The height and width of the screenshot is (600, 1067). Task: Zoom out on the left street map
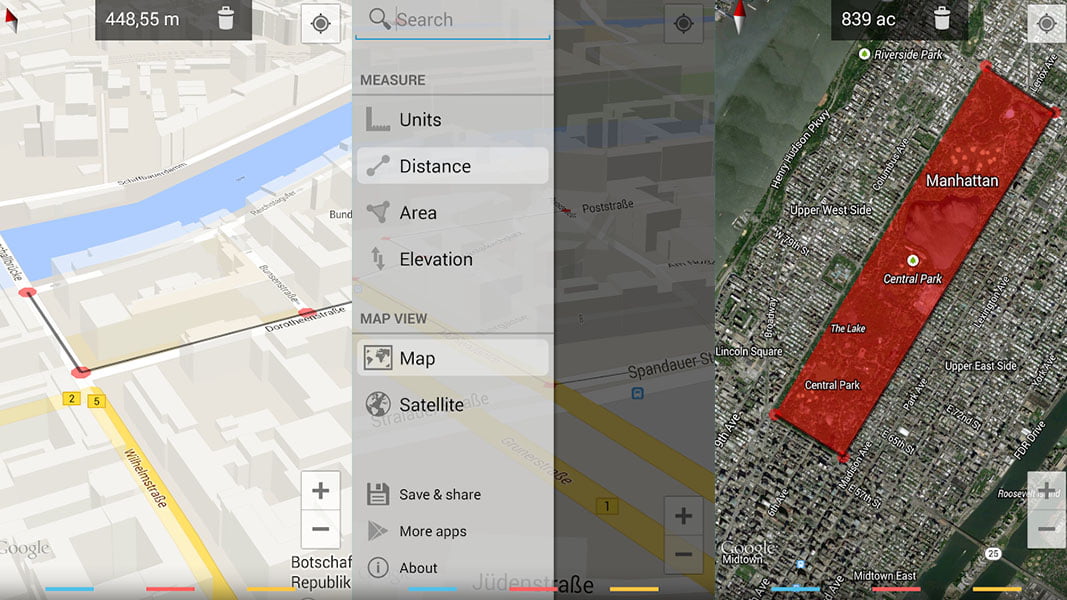(321, 529)
